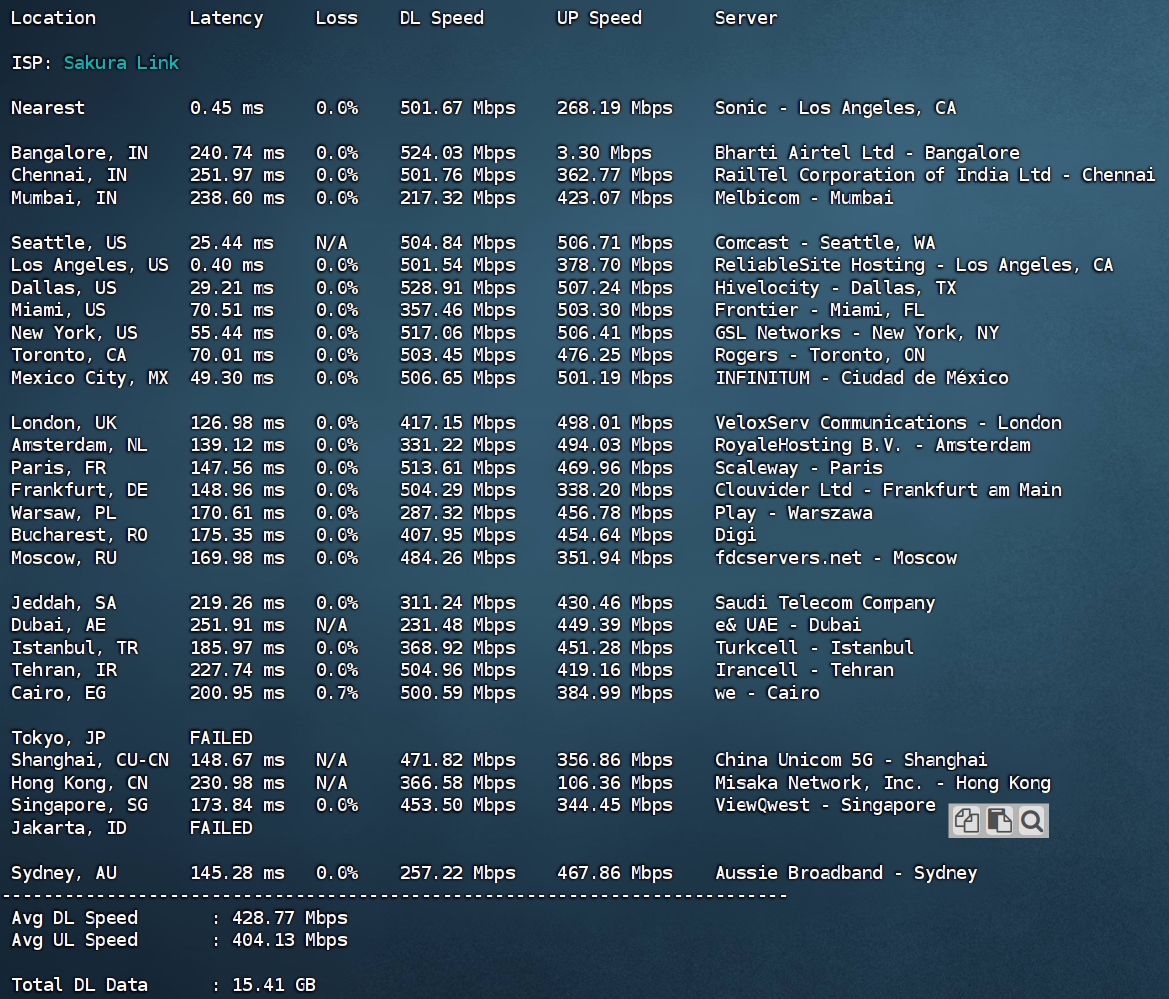The height and width of the screenshot is (999, 1169).
Task: Click 'Melbicom - Mumbai' server text
Action: tap(804, 198)
